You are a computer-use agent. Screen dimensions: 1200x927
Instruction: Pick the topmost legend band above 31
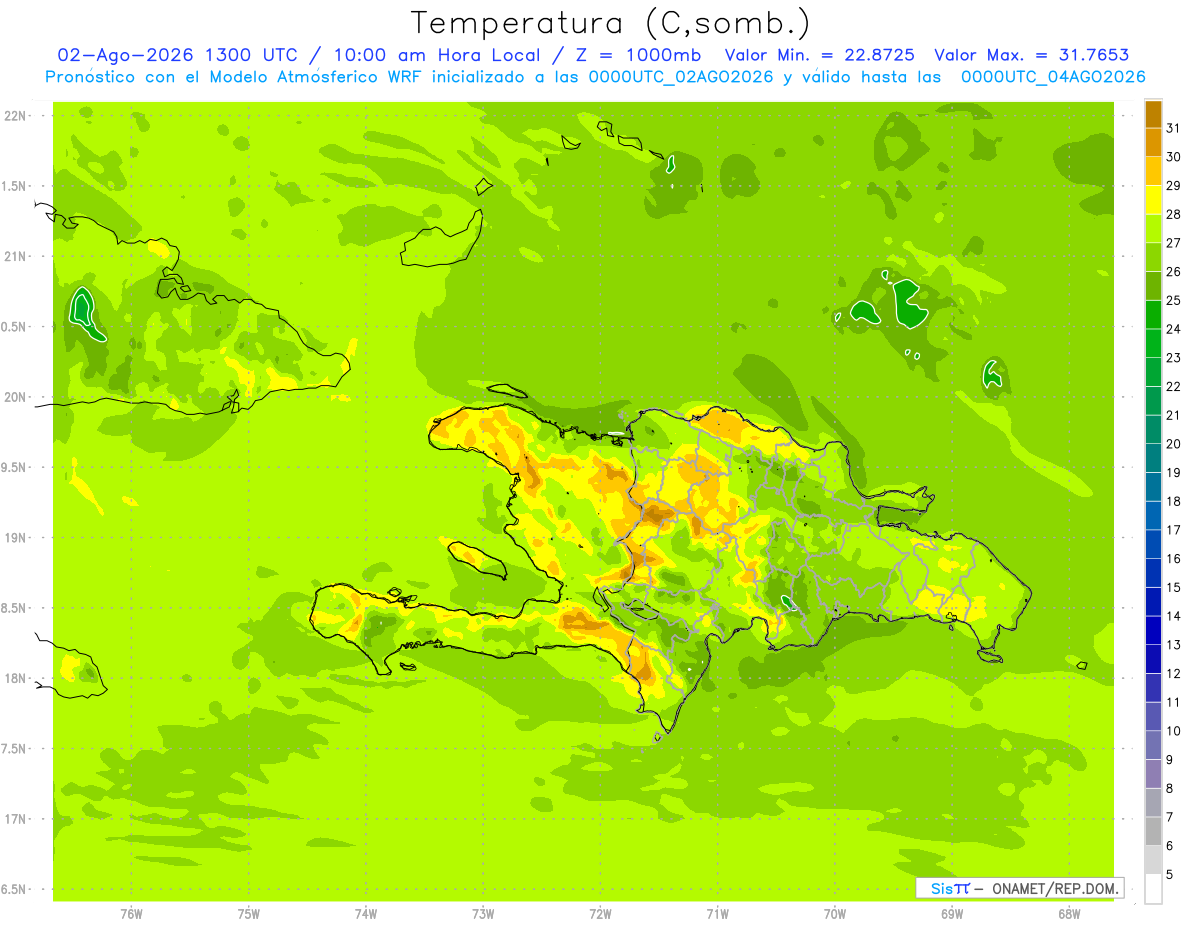(x=1153, y=114)
